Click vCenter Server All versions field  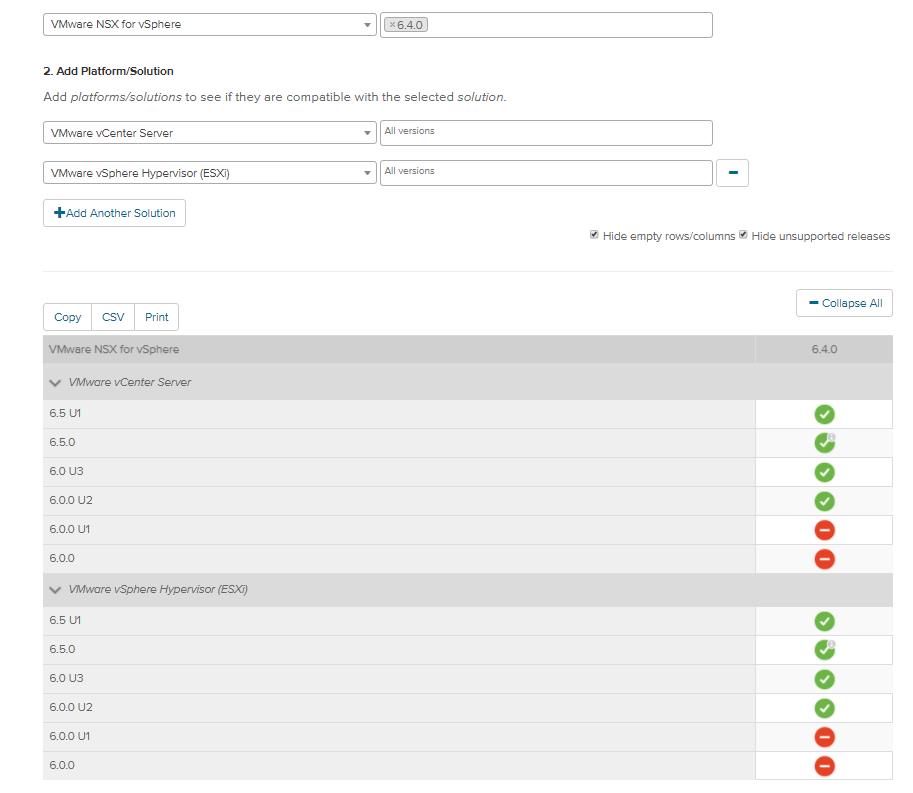tap(546, 133)
